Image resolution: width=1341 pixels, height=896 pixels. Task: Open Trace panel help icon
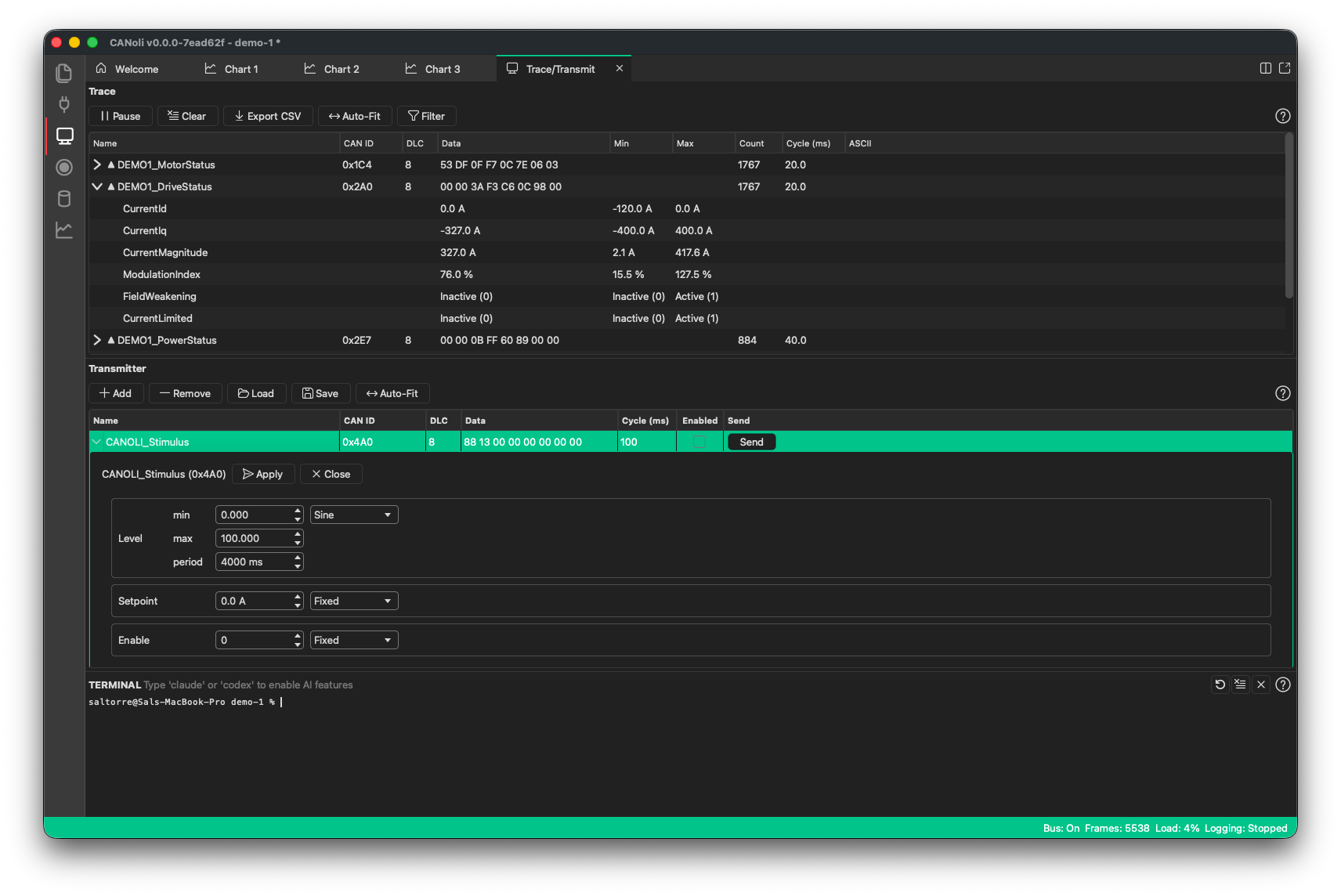point(1282,116)
